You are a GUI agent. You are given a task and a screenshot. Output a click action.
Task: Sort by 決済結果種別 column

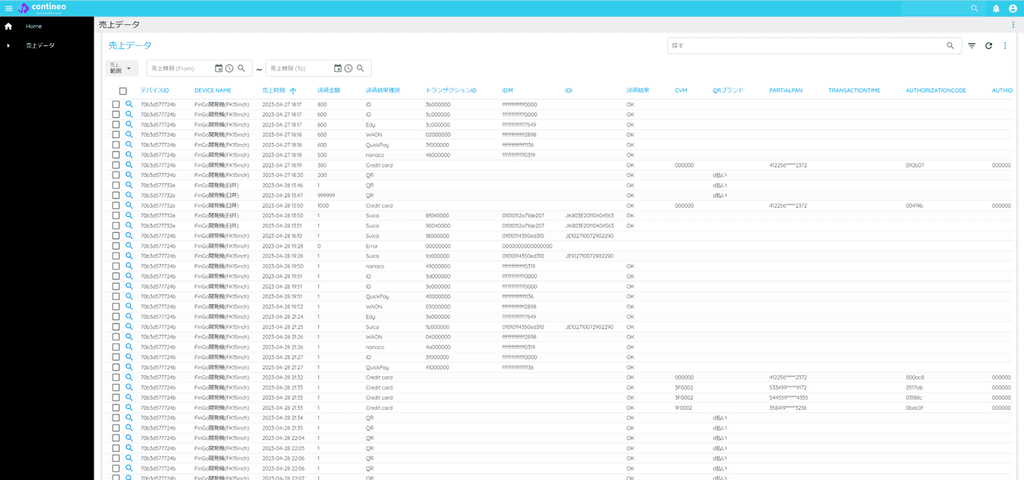tap(383, 91)
